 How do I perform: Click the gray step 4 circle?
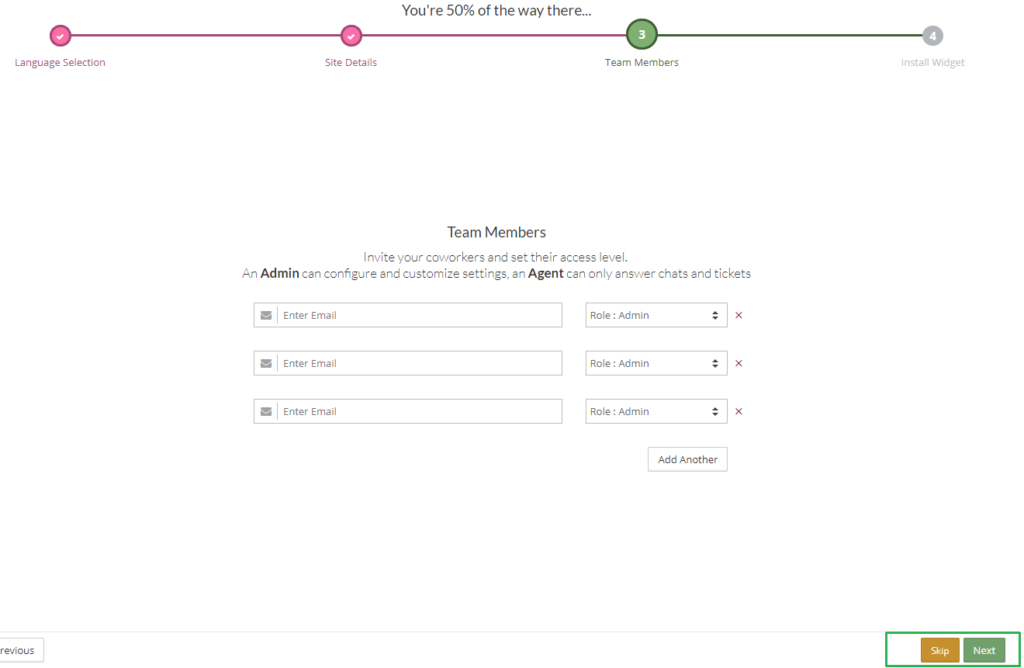(932, 35)
